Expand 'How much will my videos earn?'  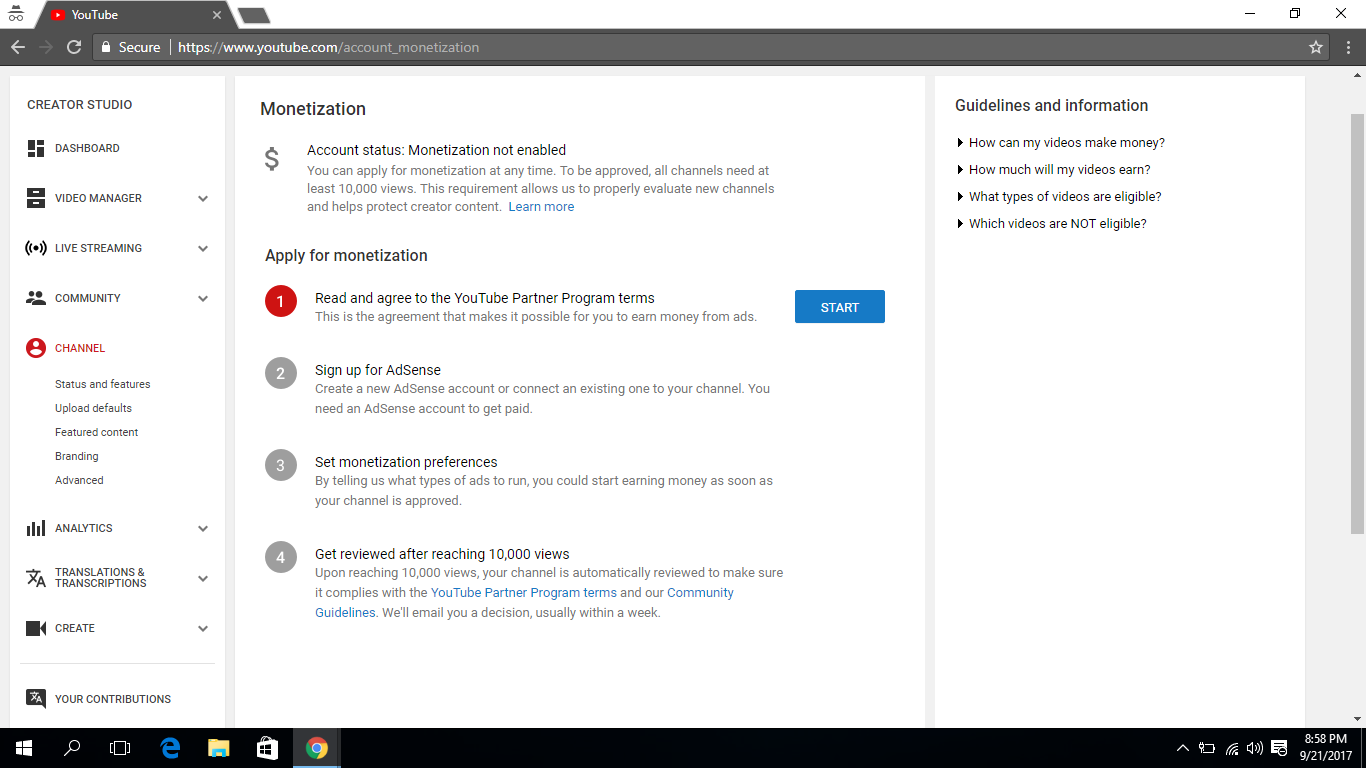pyautogui.click(x=1054, y=170)
